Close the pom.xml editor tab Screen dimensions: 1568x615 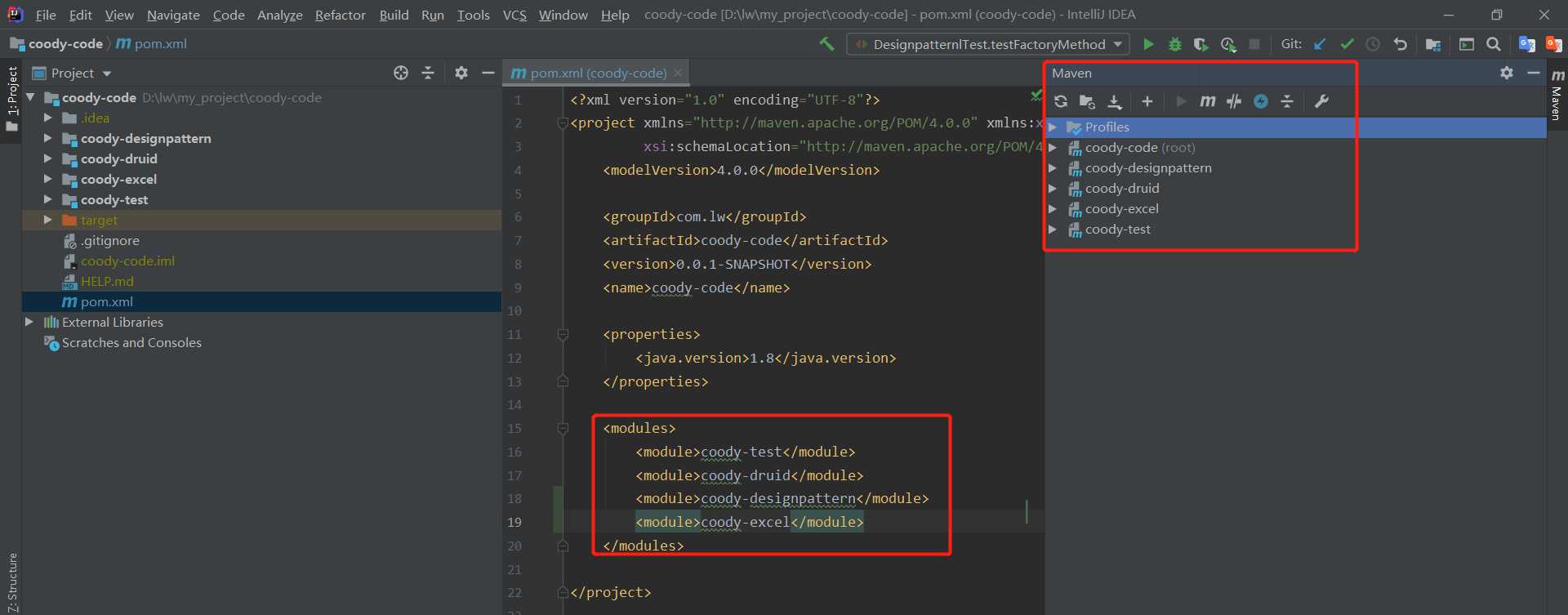click(678, 73)
